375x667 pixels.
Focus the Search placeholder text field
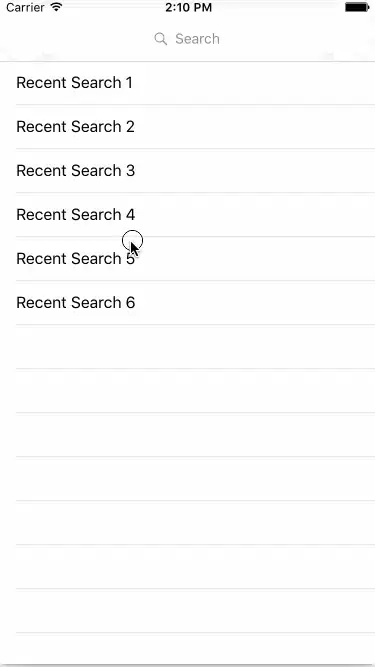[x=188, y=39]
